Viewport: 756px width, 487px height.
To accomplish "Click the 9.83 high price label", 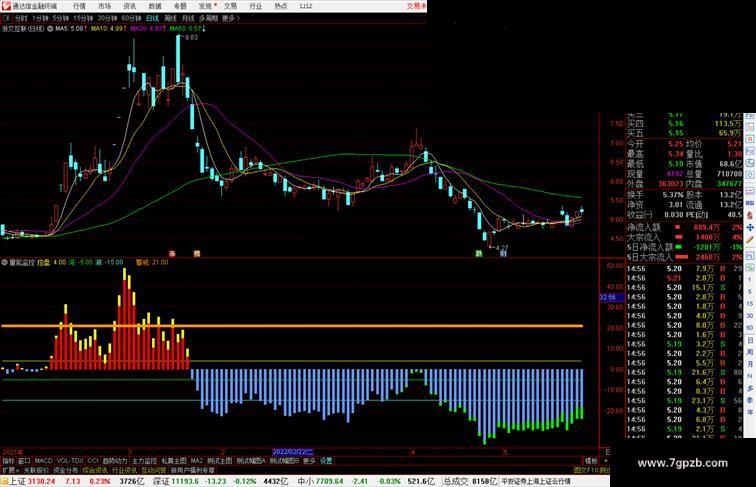I will 191,37.
